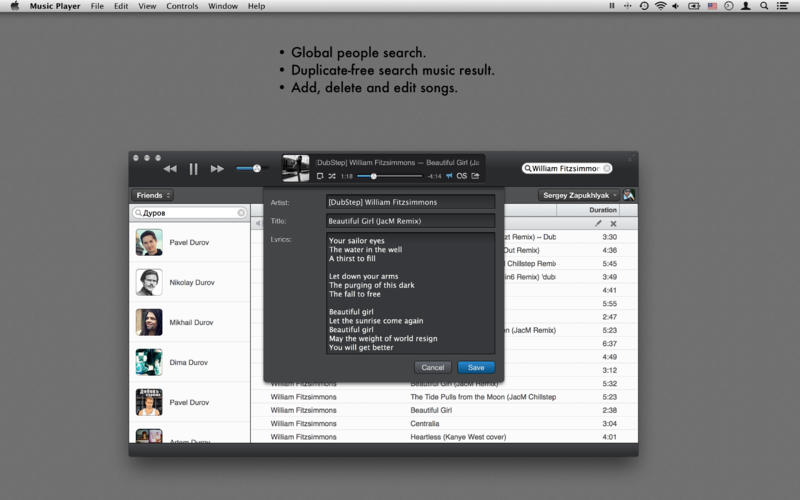The height and width of the screenshot is (500, 800).
Task: Toggle the broadcast megaphone icon
Action: click(449, 176)
